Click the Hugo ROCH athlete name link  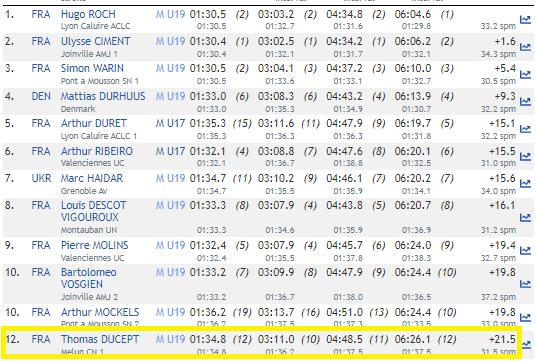pyautogui.click(x=88, y=14)
